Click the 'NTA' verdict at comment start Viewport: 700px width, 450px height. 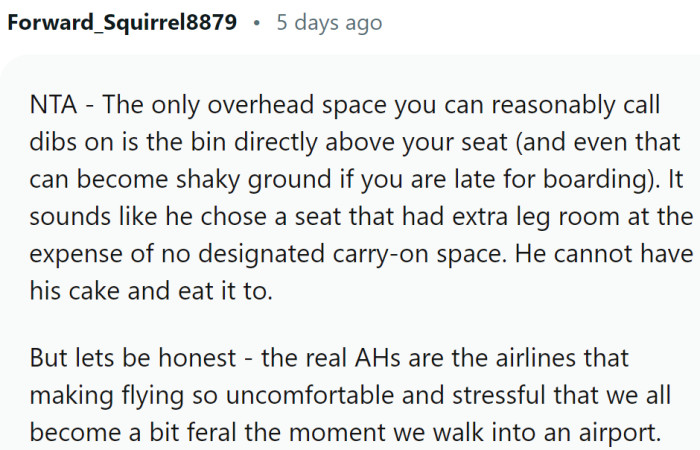click(53, 105)
